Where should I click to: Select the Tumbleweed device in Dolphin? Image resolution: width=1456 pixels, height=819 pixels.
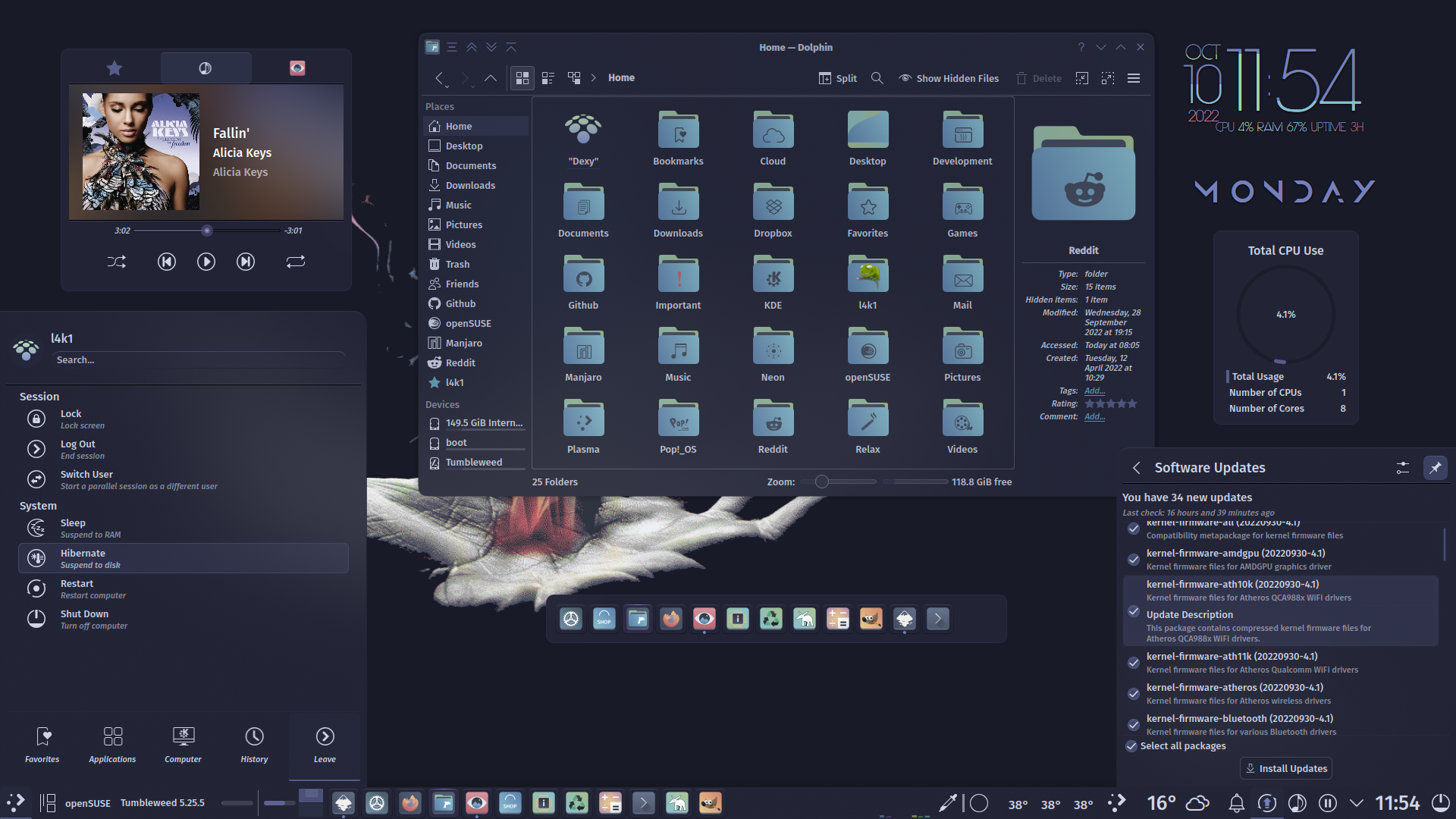pyautogui.click(x=475, y=462)
